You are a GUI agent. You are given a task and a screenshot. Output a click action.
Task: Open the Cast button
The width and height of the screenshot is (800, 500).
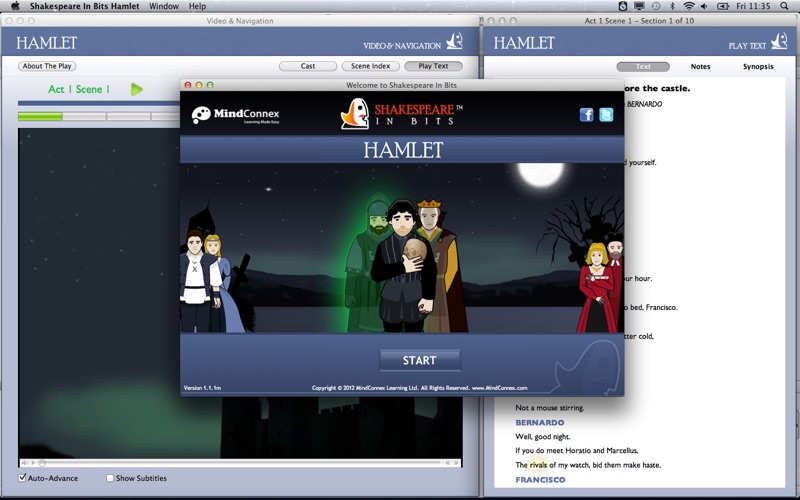[308, 67]
